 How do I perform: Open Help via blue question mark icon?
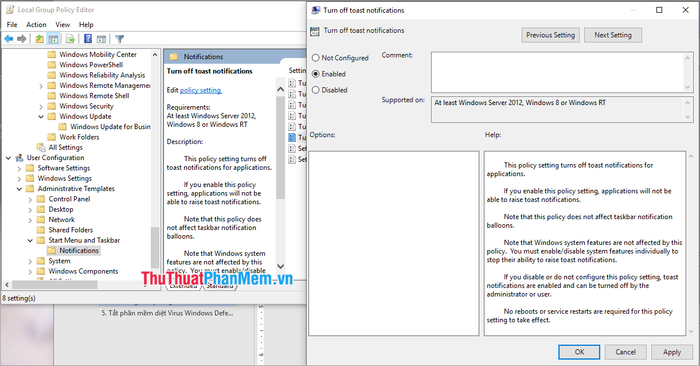[88, 39]
